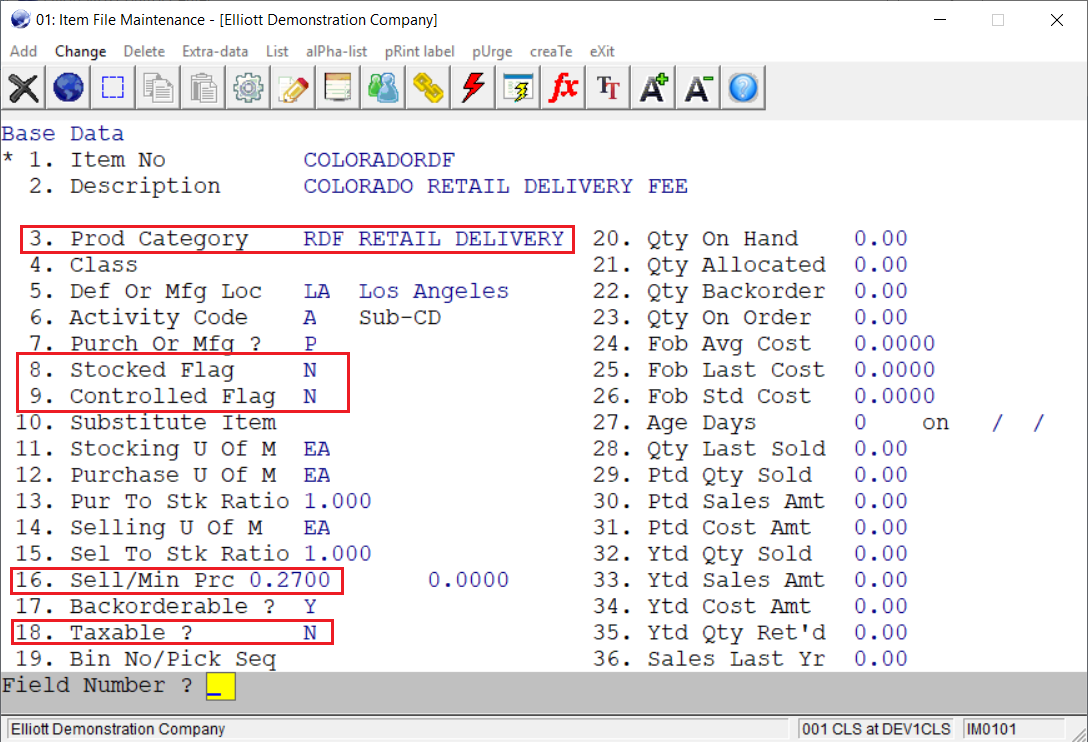1088x742 pixels.
Task: Click the paste clipboard toolbar icon
Action: 203,88
